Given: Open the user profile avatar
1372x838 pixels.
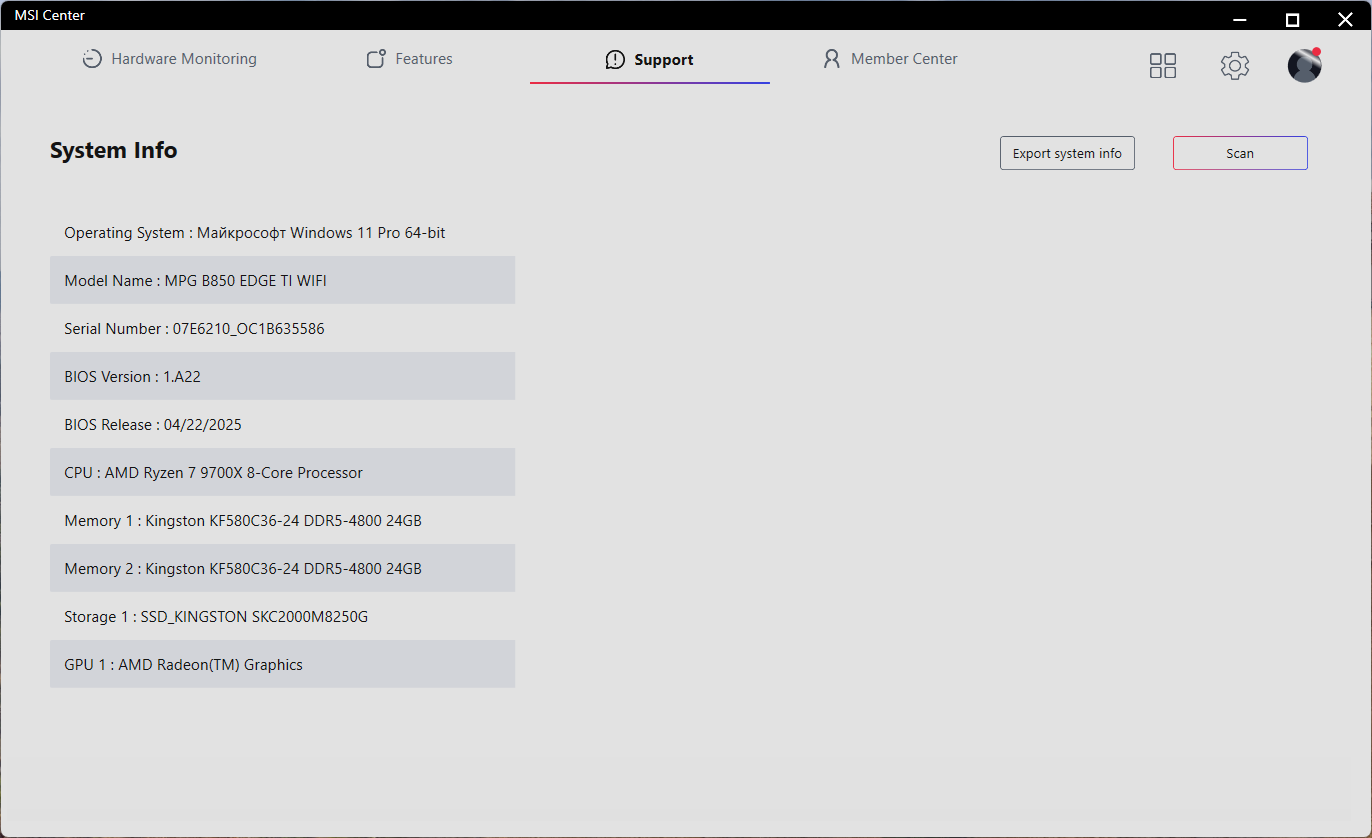Looking at the screenshot, I should pyautogui.click(x=1304, y=65).
